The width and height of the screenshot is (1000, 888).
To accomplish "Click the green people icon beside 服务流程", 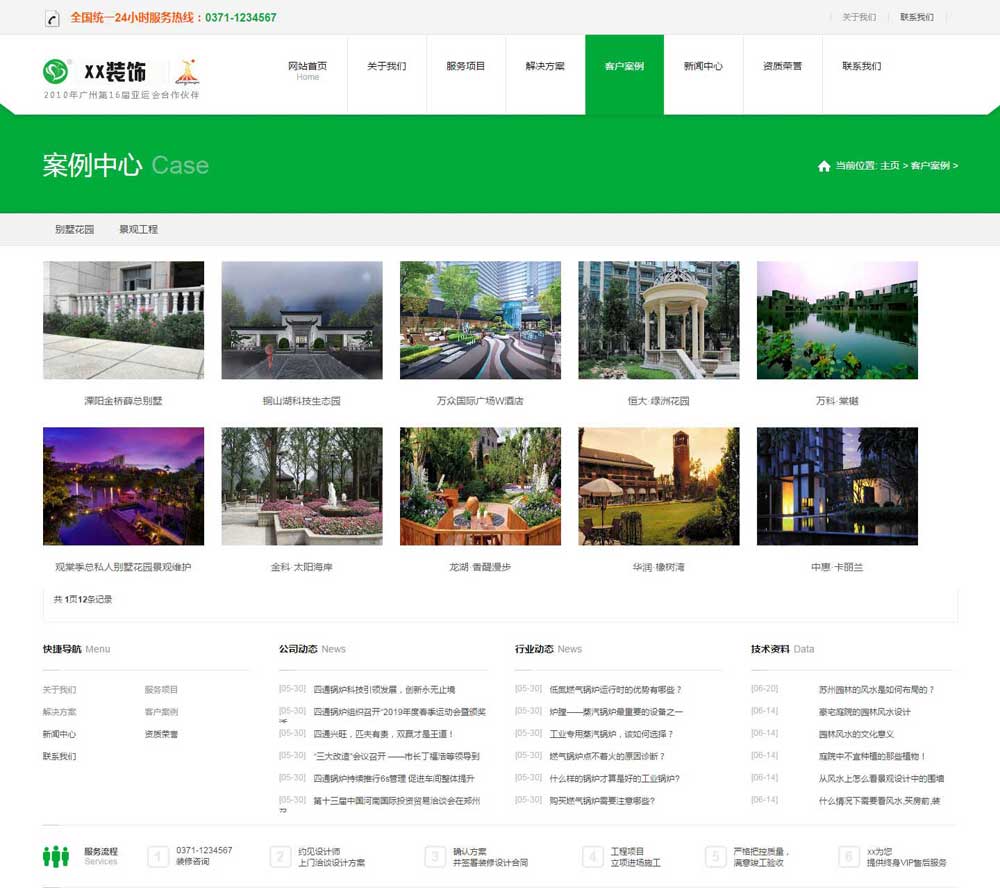I will pos(56,856).
